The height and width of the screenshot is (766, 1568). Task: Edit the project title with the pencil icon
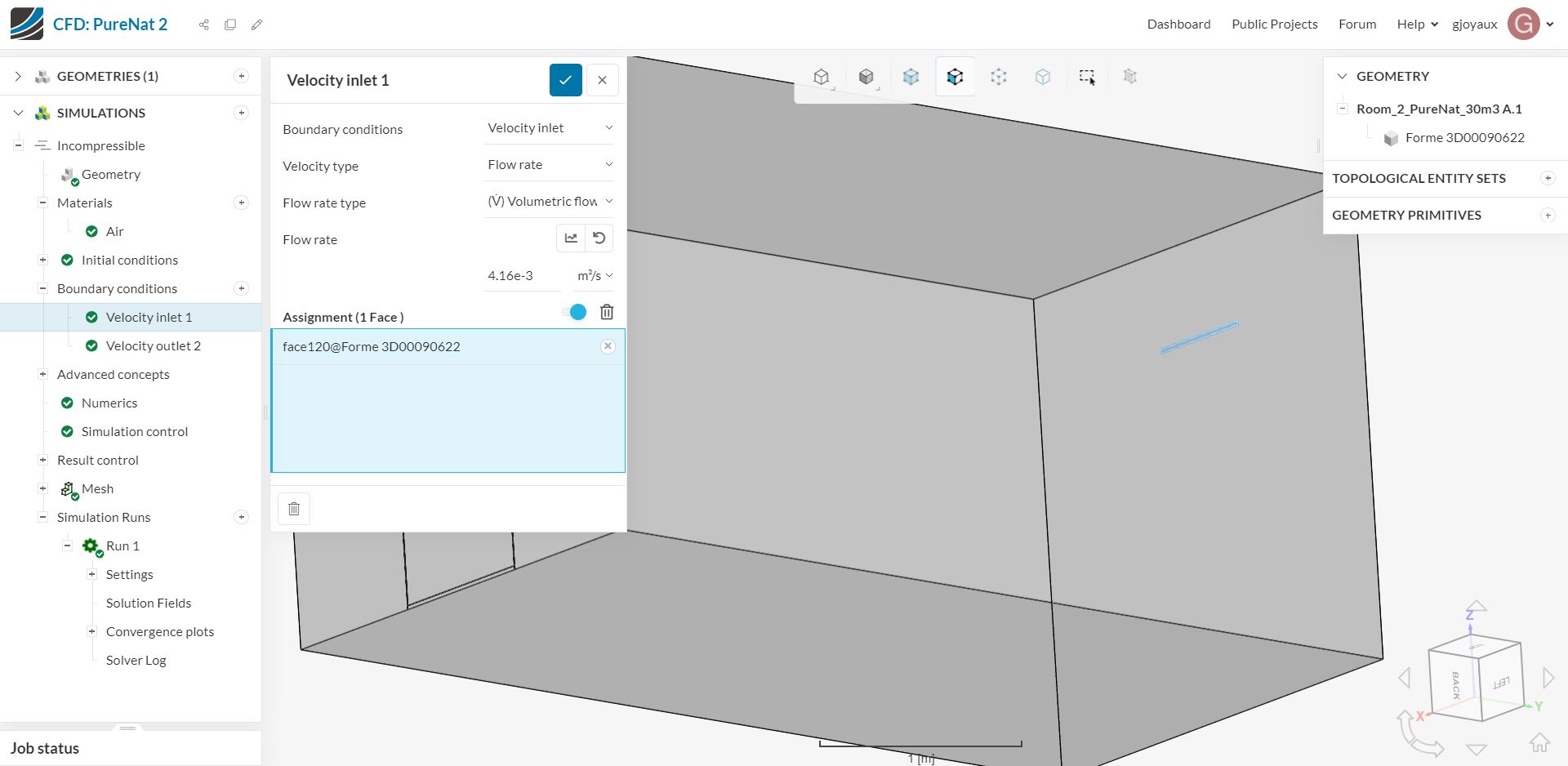click(256, 24)
